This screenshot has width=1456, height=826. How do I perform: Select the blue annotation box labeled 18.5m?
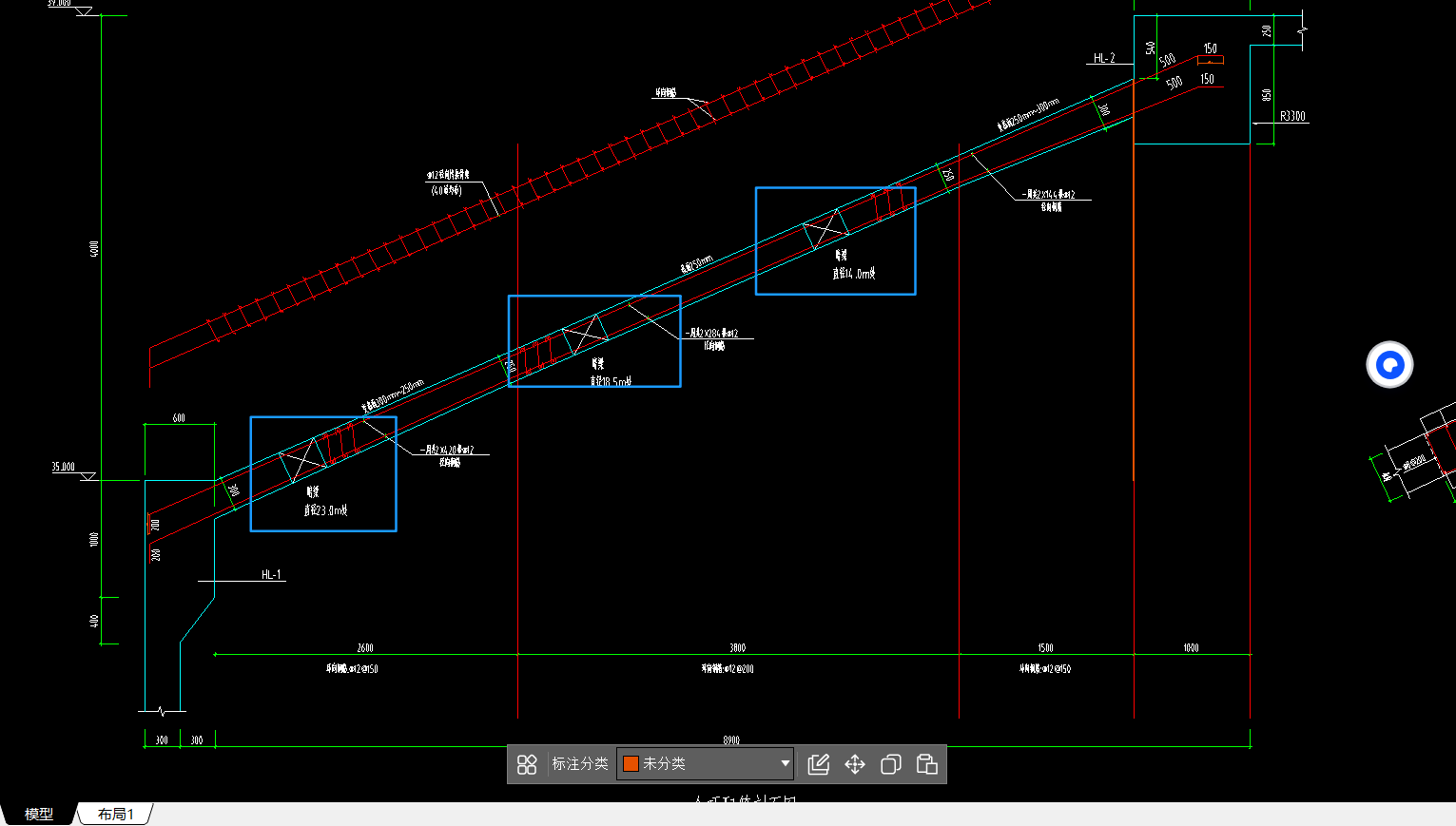pyautogui.click(x=594, y=341)
